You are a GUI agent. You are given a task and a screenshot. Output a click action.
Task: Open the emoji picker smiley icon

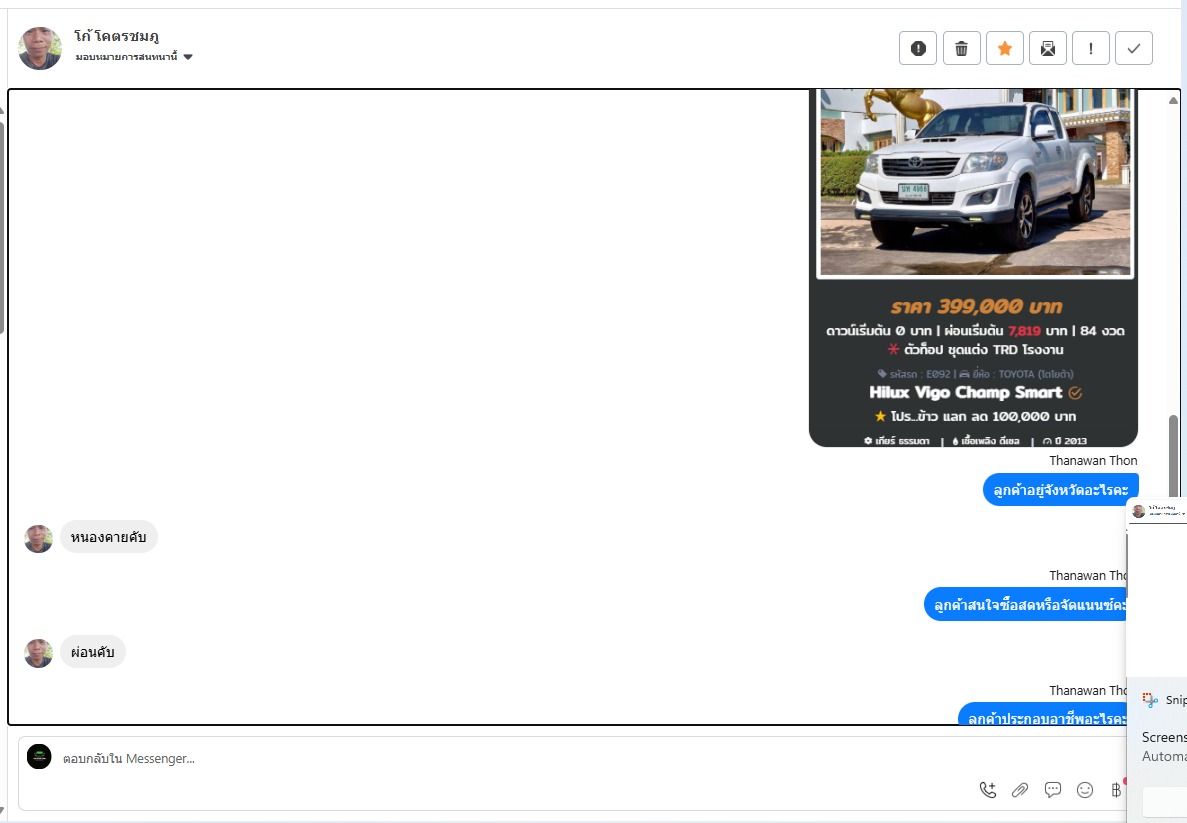pos(1085,790)
